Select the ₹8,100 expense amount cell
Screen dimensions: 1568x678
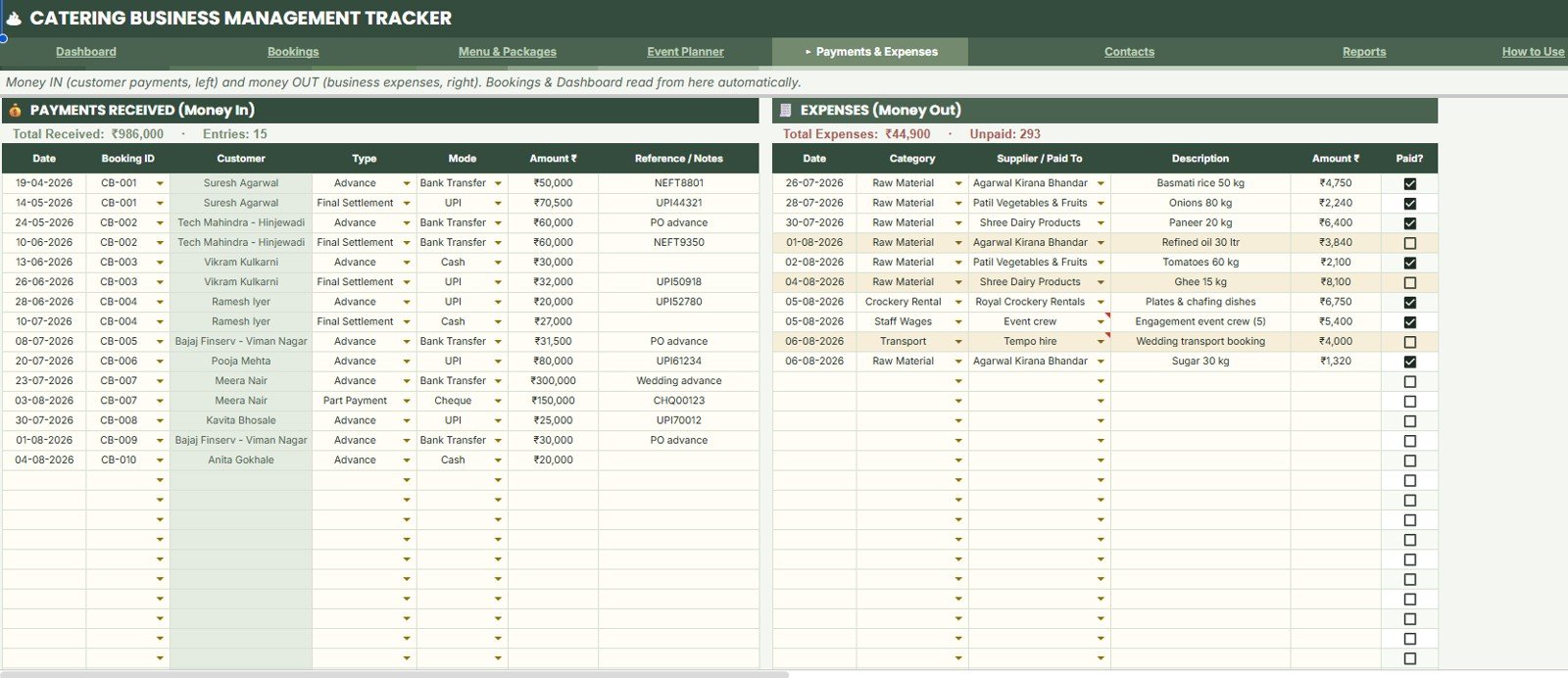click(x=1336, y=282)
